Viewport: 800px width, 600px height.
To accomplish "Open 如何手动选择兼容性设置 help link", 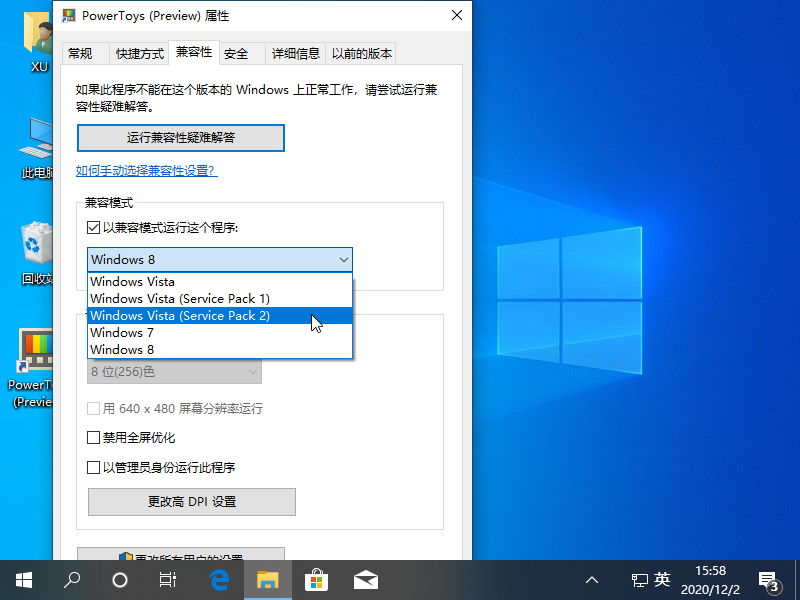I will pyautogui.click(x=146, y=171).
